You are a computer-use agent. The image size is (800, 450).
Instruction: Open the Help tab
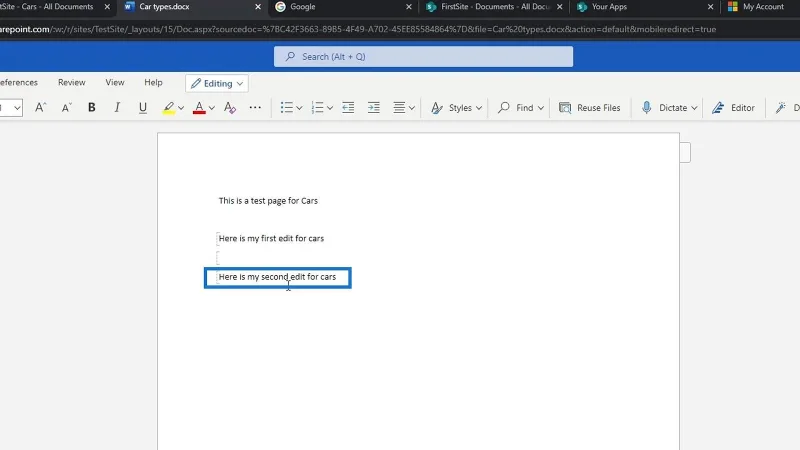coord(153,82)
